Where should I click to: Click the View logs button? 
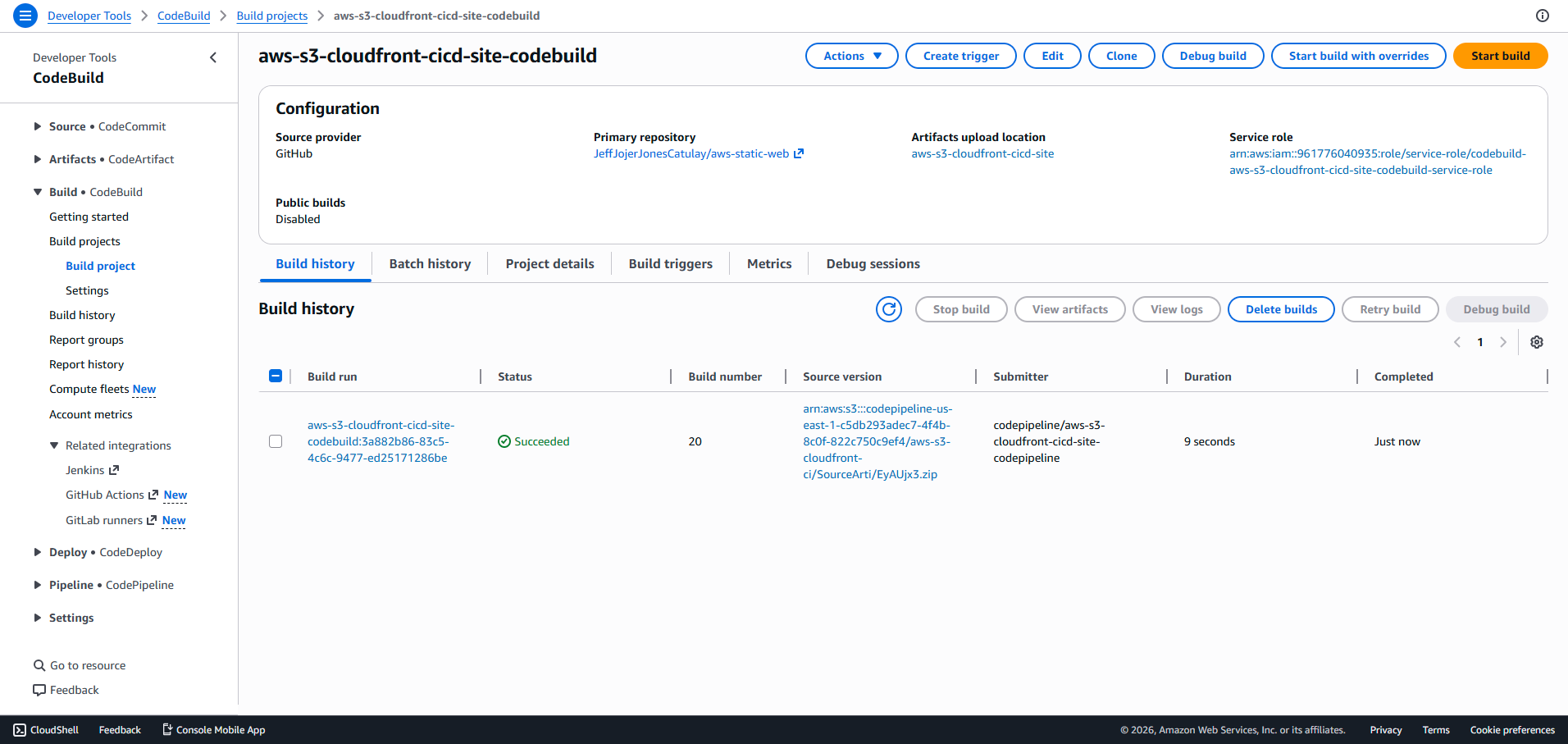[1176, 309]
